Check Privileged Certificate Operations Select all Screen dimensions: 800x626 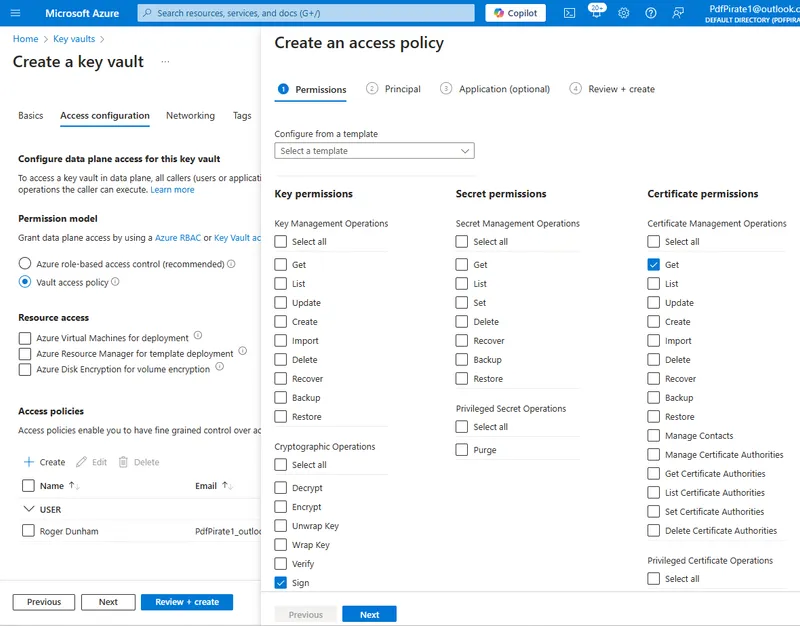click(x=654, y=579)
